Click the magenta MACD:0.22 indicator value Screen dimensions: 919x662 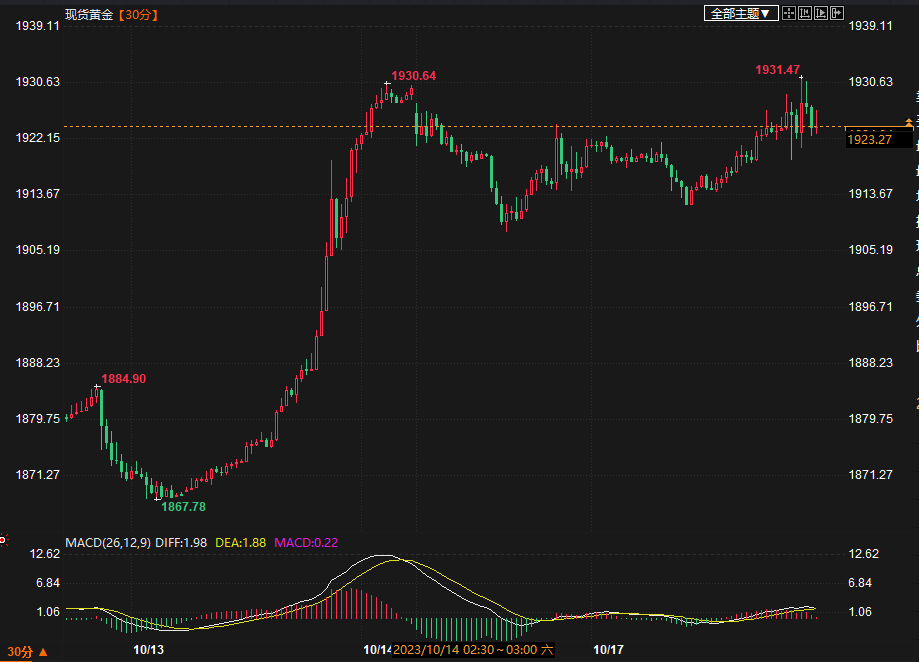click(306, 543)
